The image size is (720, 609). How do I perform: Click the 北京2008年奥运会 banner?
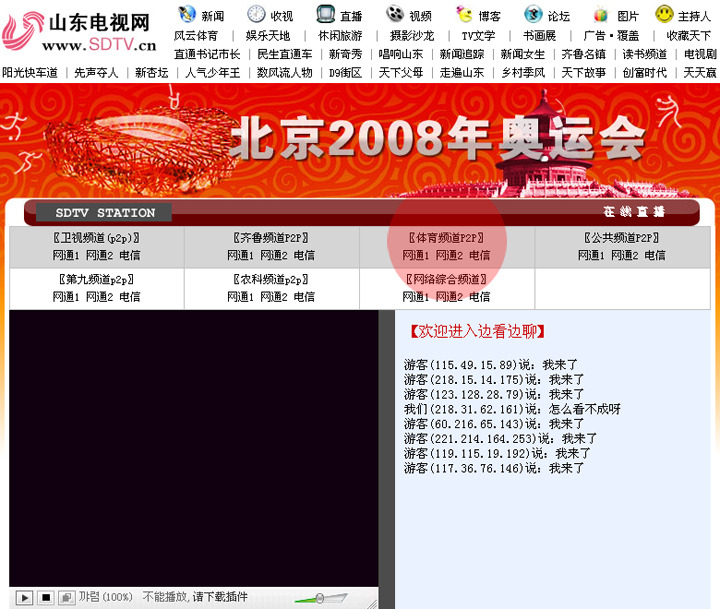360,141
